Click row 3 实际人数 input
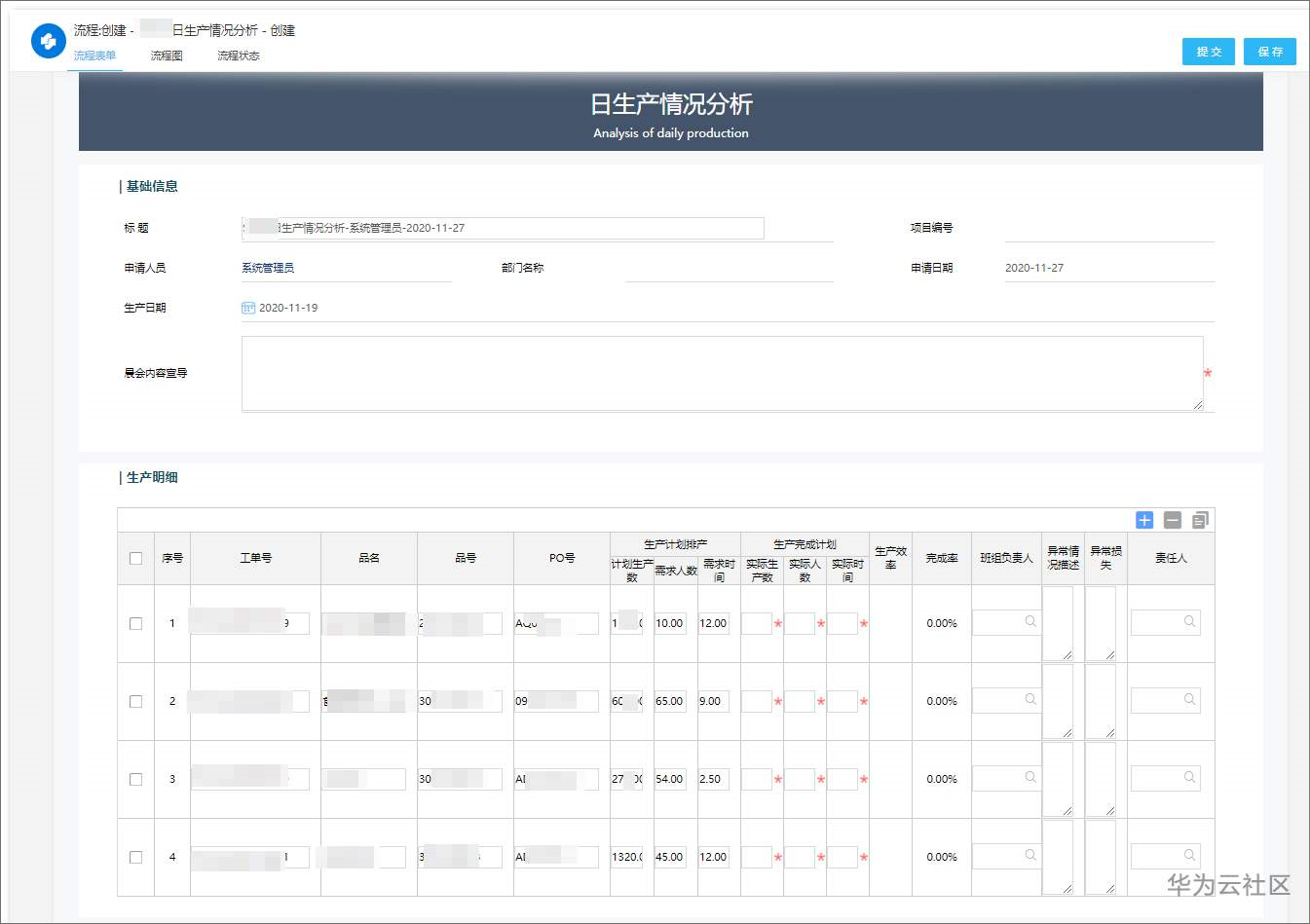 click(800, 779)
